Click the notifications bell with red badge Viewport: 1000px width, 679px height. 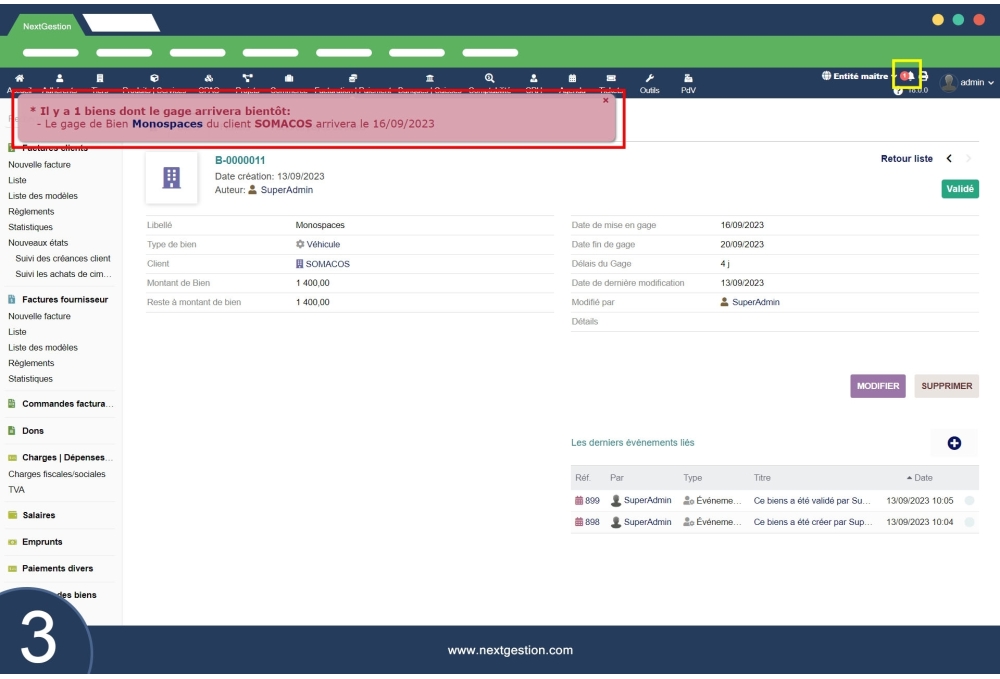(x=911, y=75)
